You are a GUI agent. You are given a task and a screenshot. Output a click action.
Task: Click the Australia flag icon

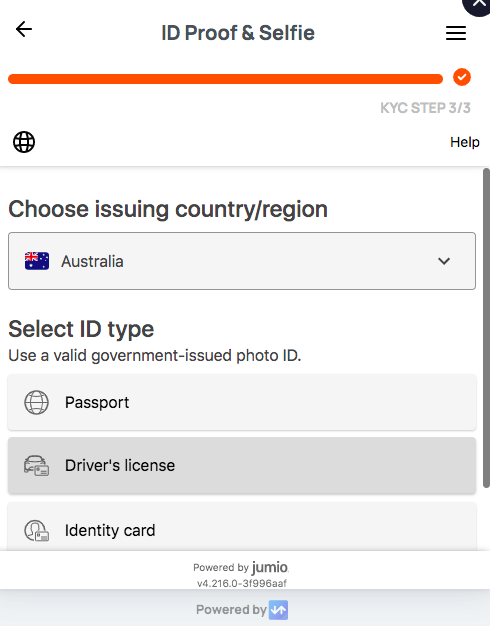click(x=37, y=261)
